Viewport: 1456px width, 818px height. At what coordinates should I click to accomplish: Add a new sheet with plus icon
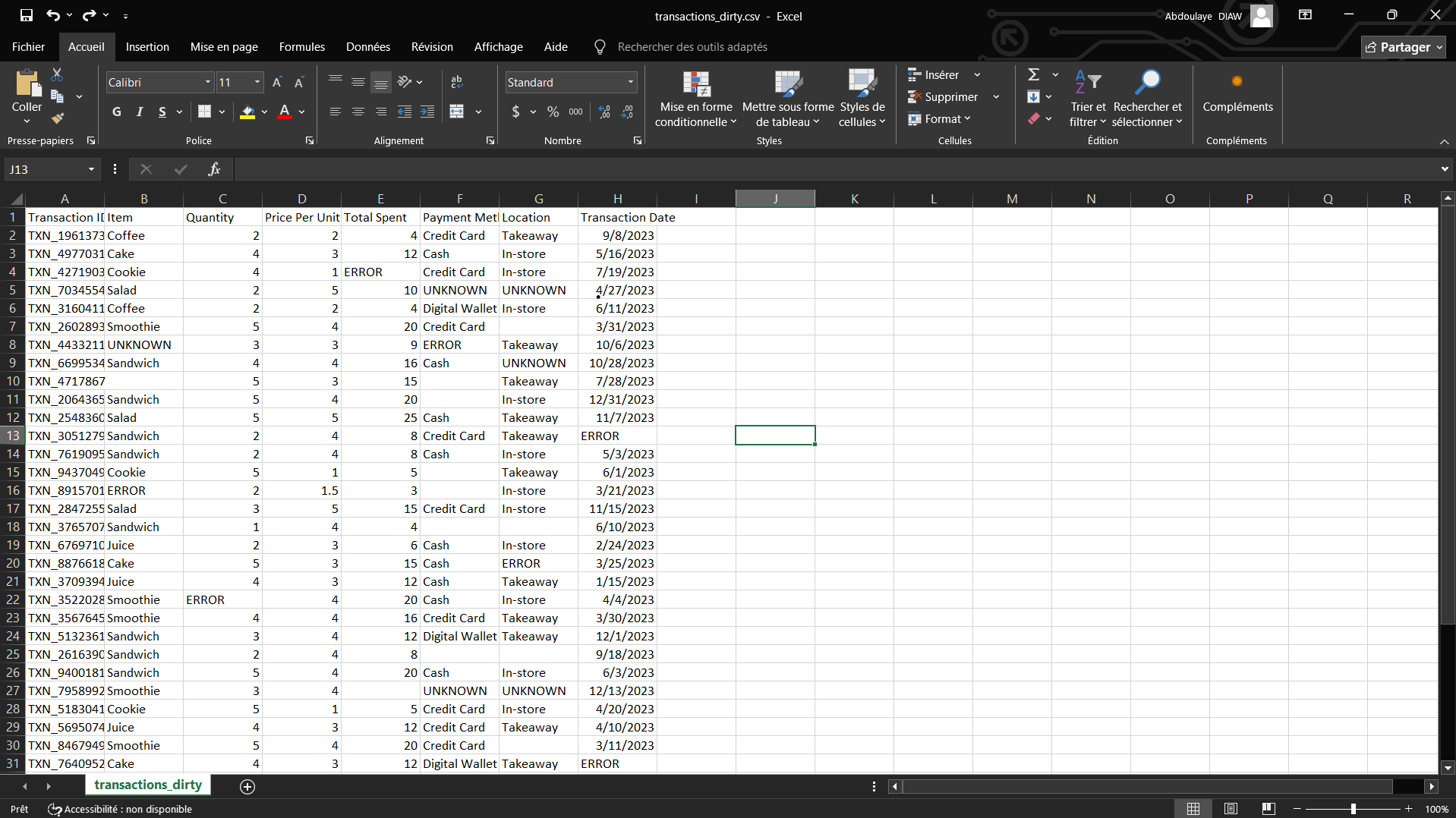[x=247, y=786]
